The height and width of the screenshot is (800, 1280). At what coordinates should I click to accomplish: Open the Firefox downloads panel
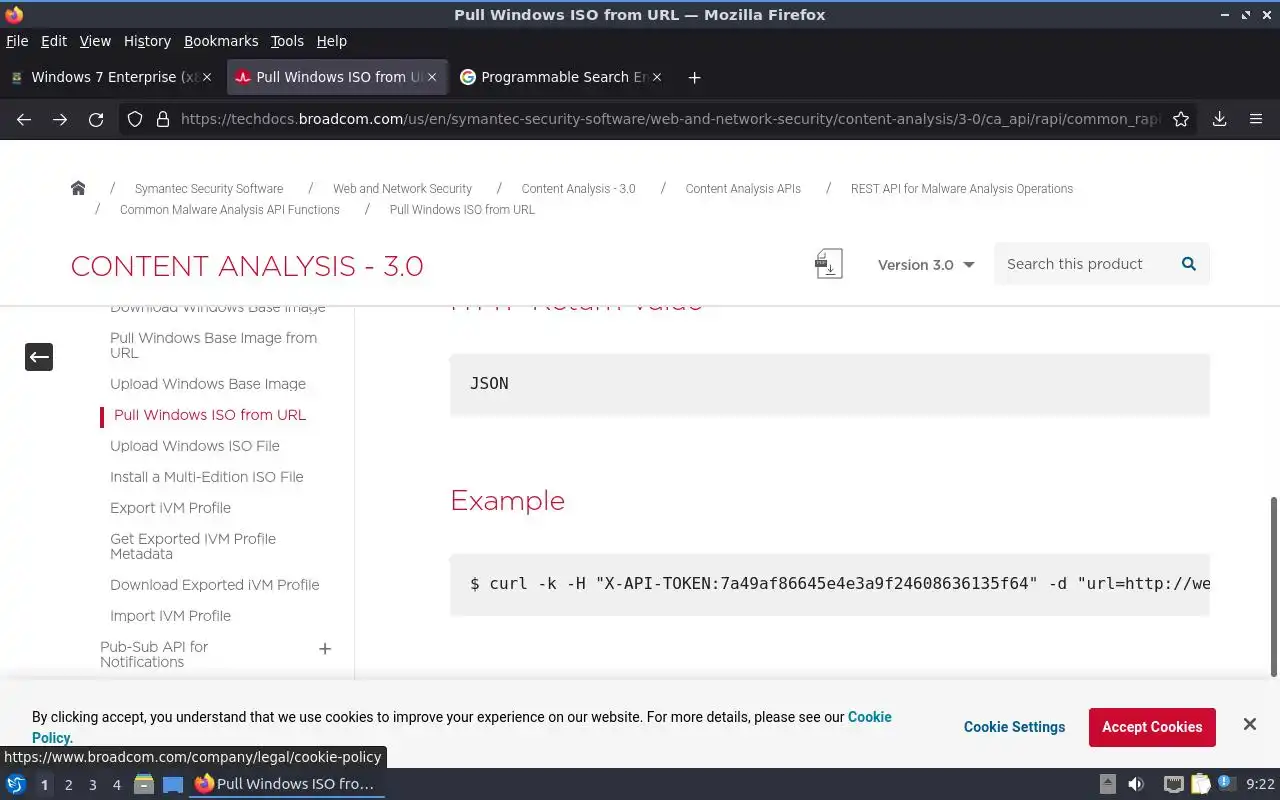[1220, 119]
